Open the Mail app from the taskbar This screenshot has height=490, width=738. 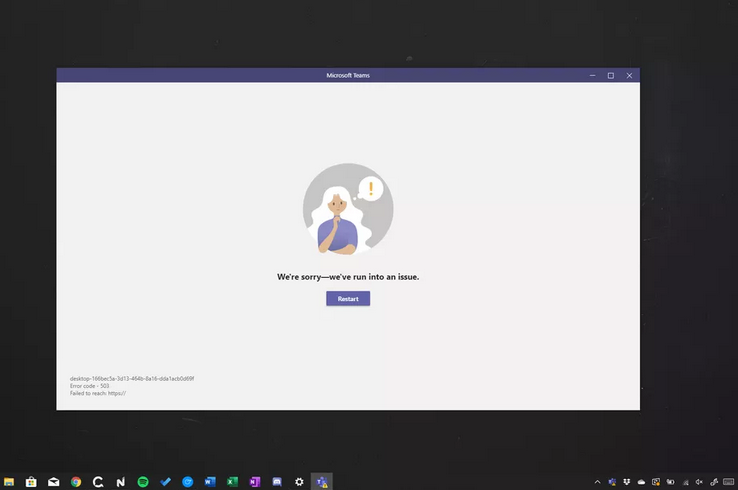[x=54, y=482]
